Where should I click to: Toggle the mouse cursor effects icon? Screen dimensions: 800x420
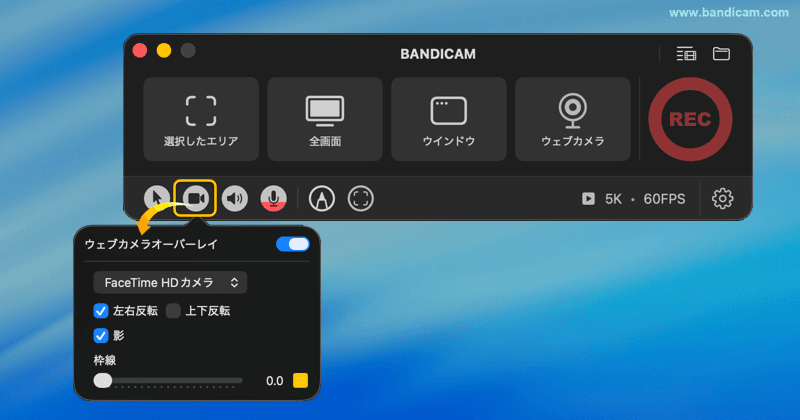[156, 199]
